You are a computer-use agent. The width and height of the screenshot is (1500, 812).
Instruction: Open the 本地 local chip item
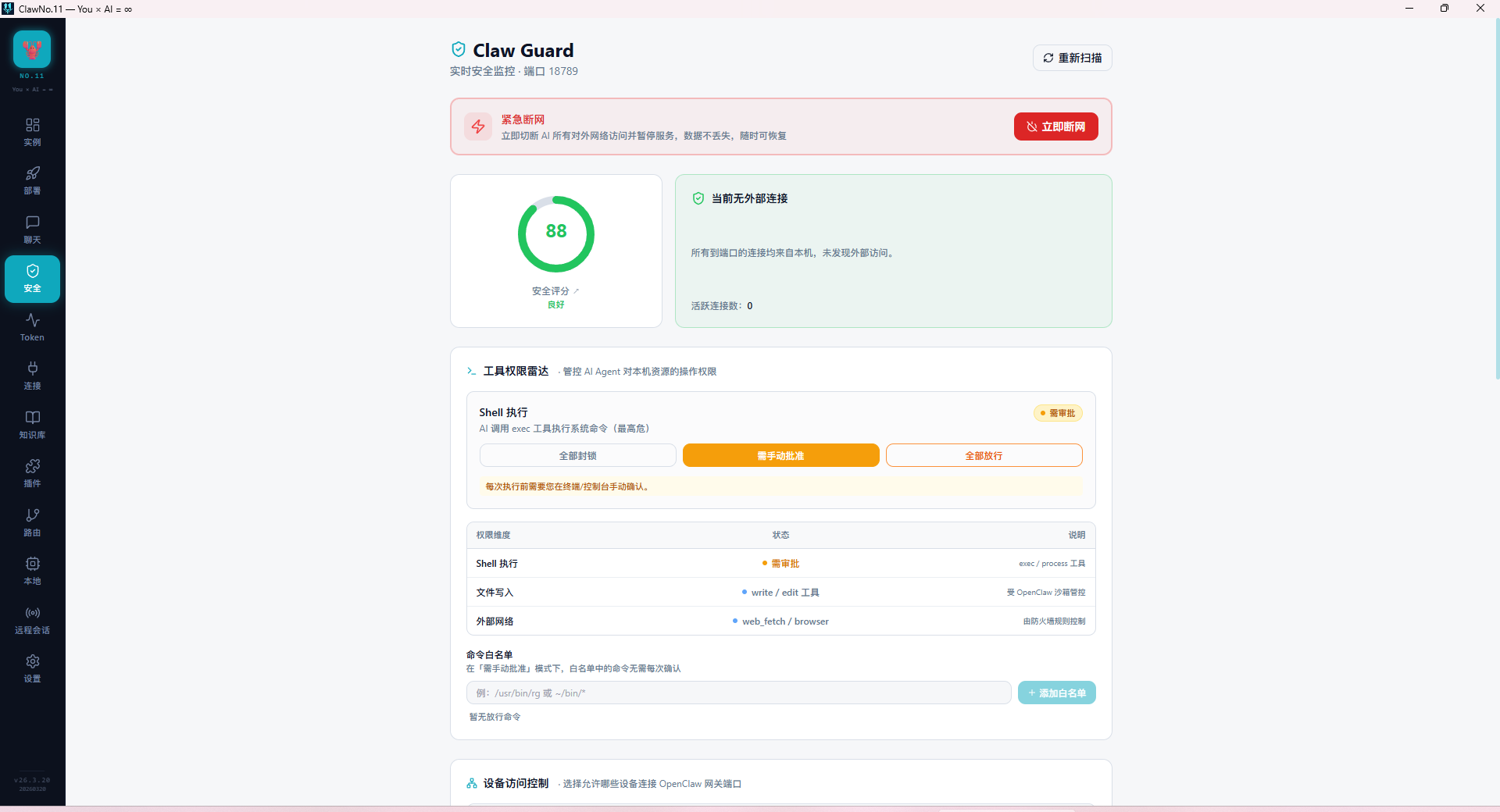(x=32, y=571)
